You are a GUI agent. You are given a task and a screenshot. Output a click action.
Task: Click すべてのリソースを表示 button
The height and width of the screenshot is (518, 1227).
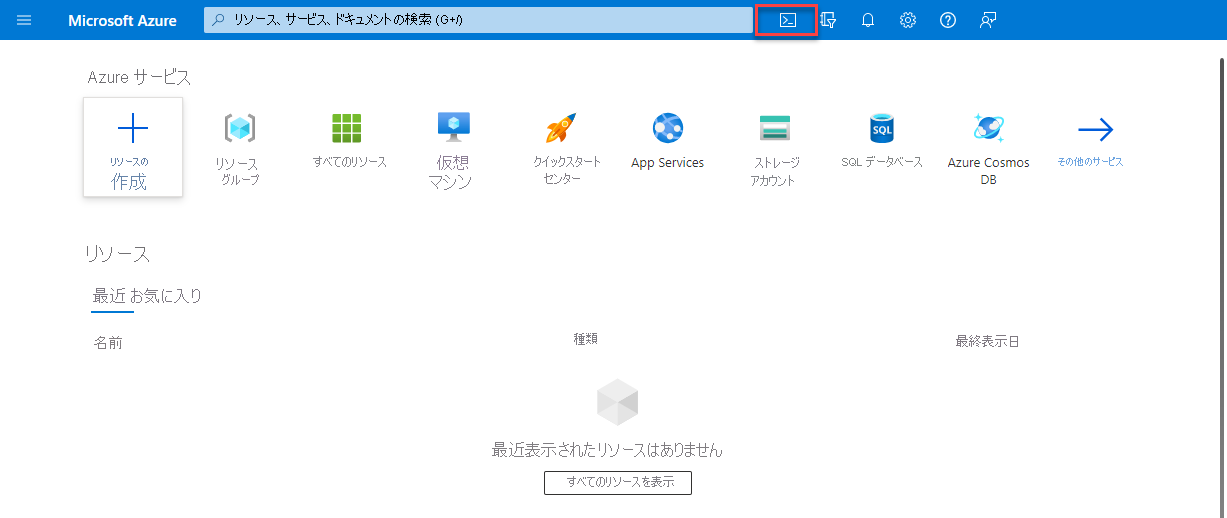[x=618, y=482]
